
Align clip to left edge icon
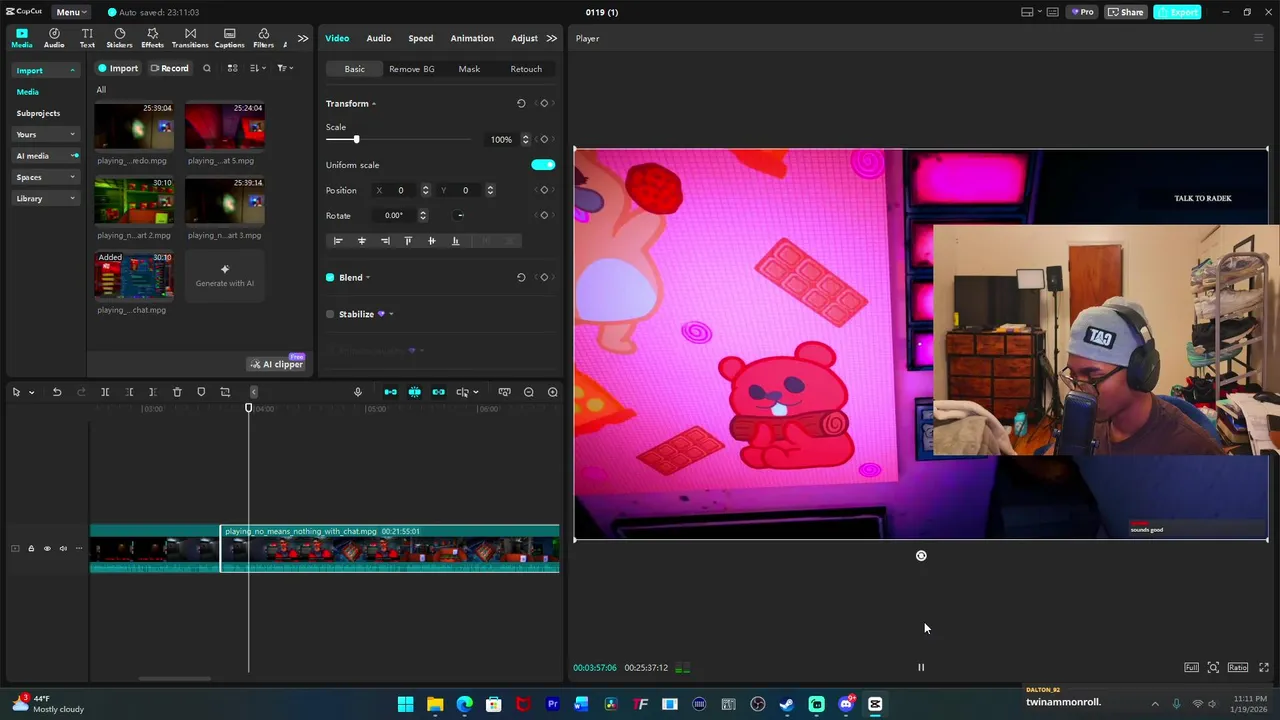[338, 240]
